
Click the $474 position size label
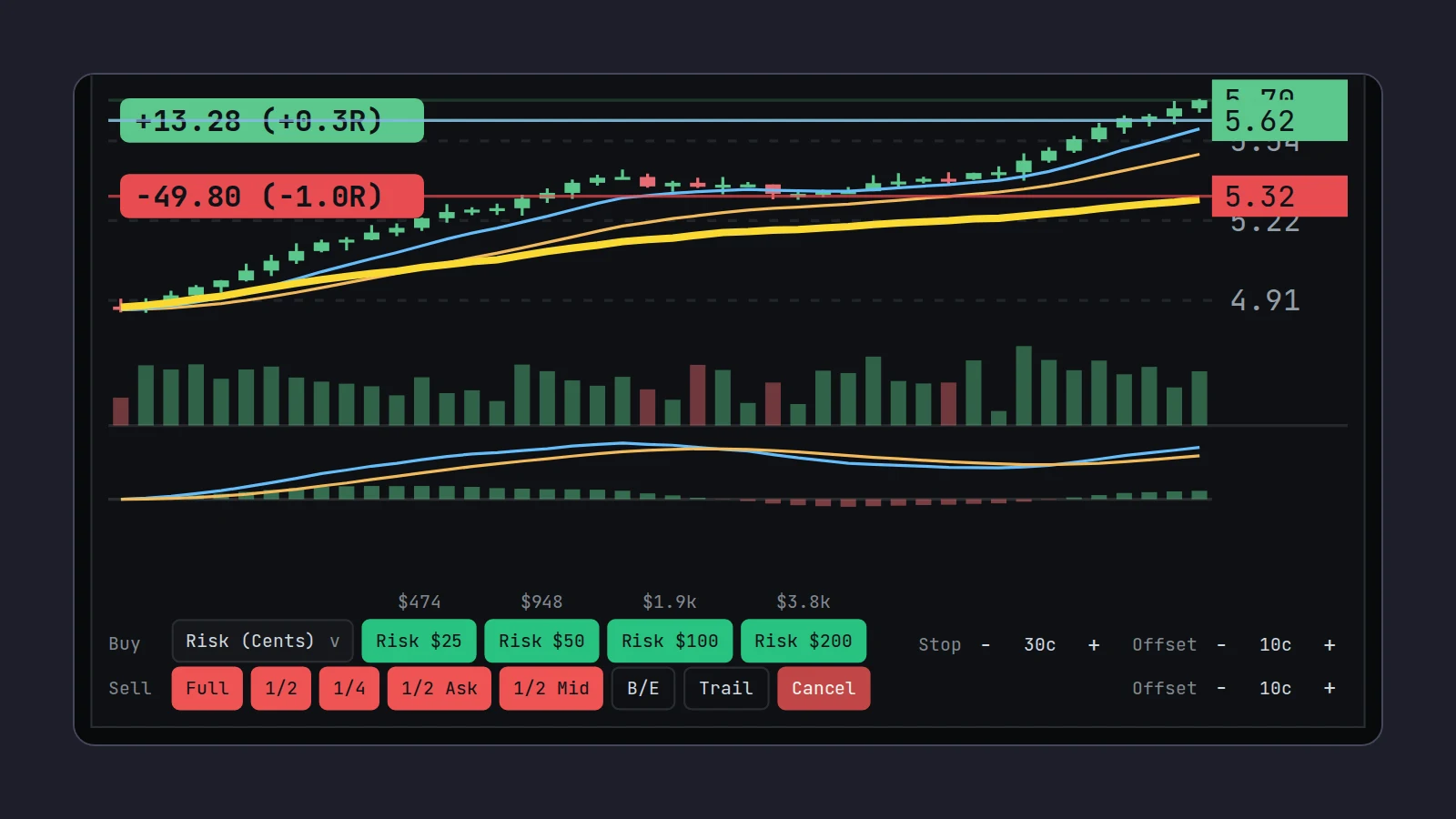point(420,602)
